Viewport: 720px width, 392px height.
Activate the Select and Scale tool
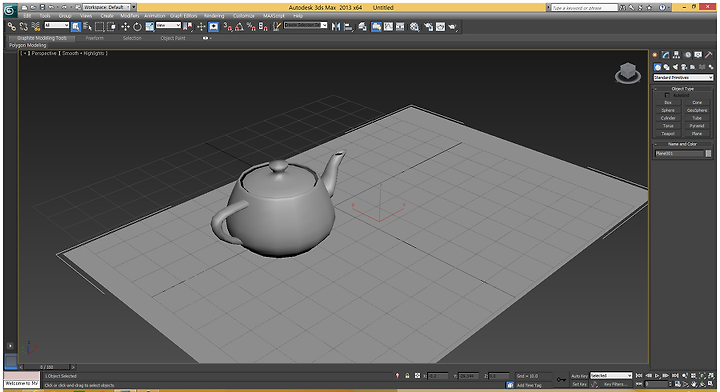point(150,27)
